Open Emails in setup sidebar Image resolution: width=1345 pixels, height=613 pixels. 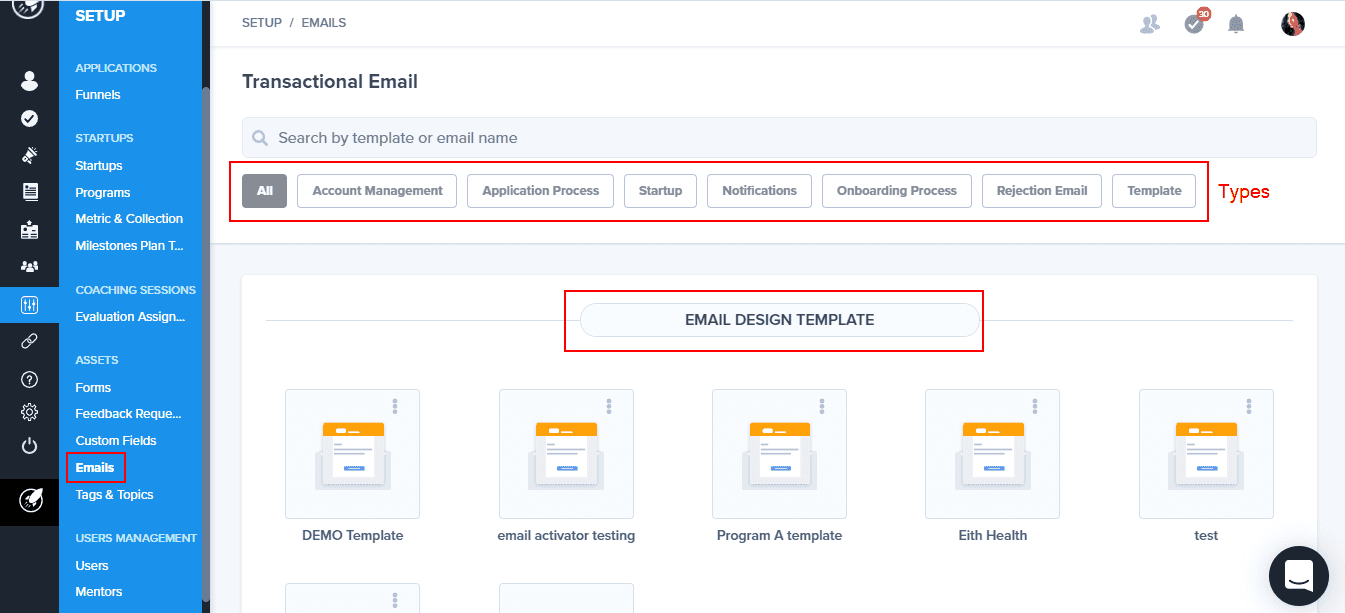coord(95,468)
